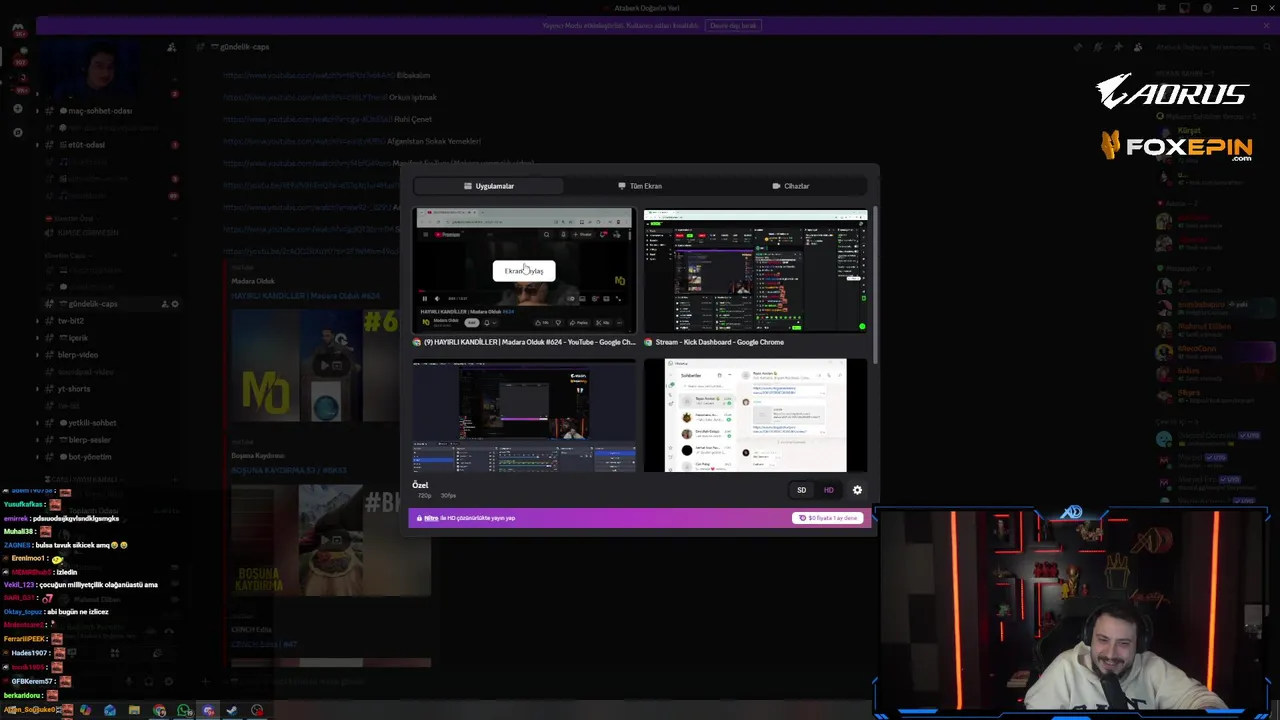Expand threads arrow for blerp-video
This screenshot has height=720, width=1280.
click(37, 355)
